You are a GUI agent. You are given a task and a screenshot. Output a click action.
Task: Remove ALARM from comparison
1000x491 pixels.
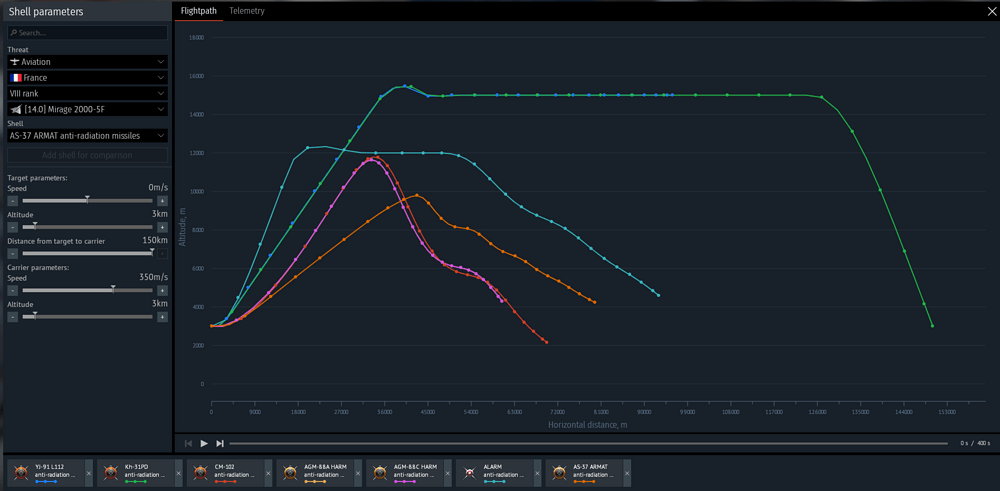537,473
